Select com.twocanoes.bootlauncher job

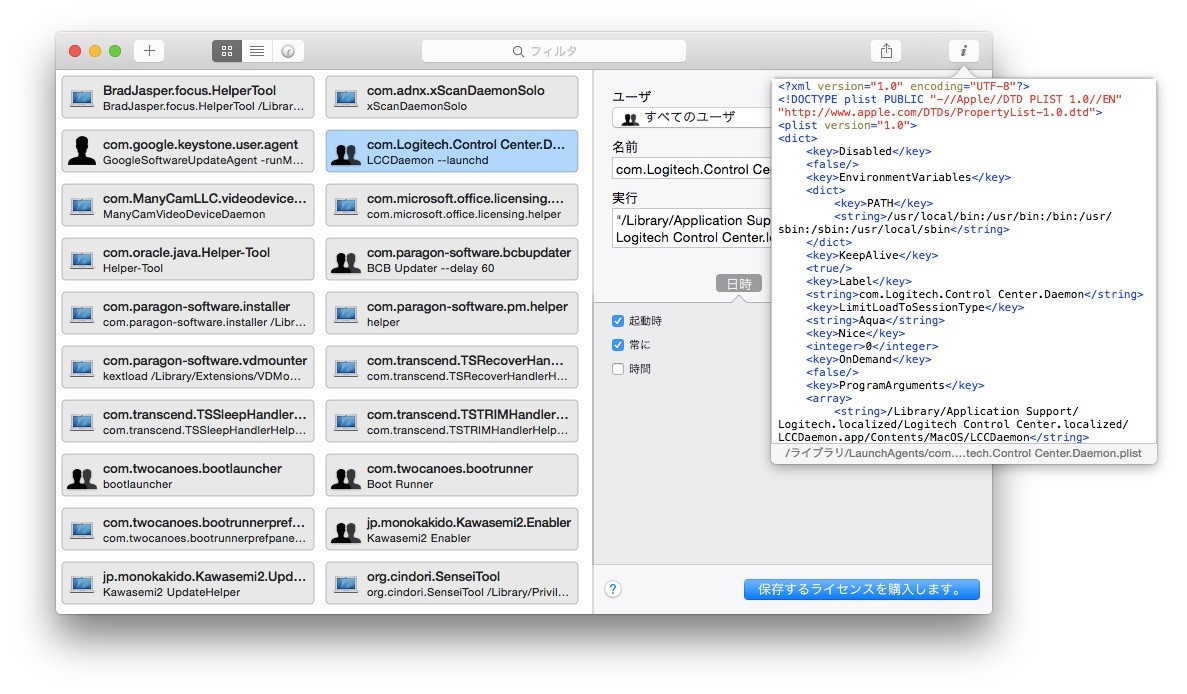tap(188, 475)
